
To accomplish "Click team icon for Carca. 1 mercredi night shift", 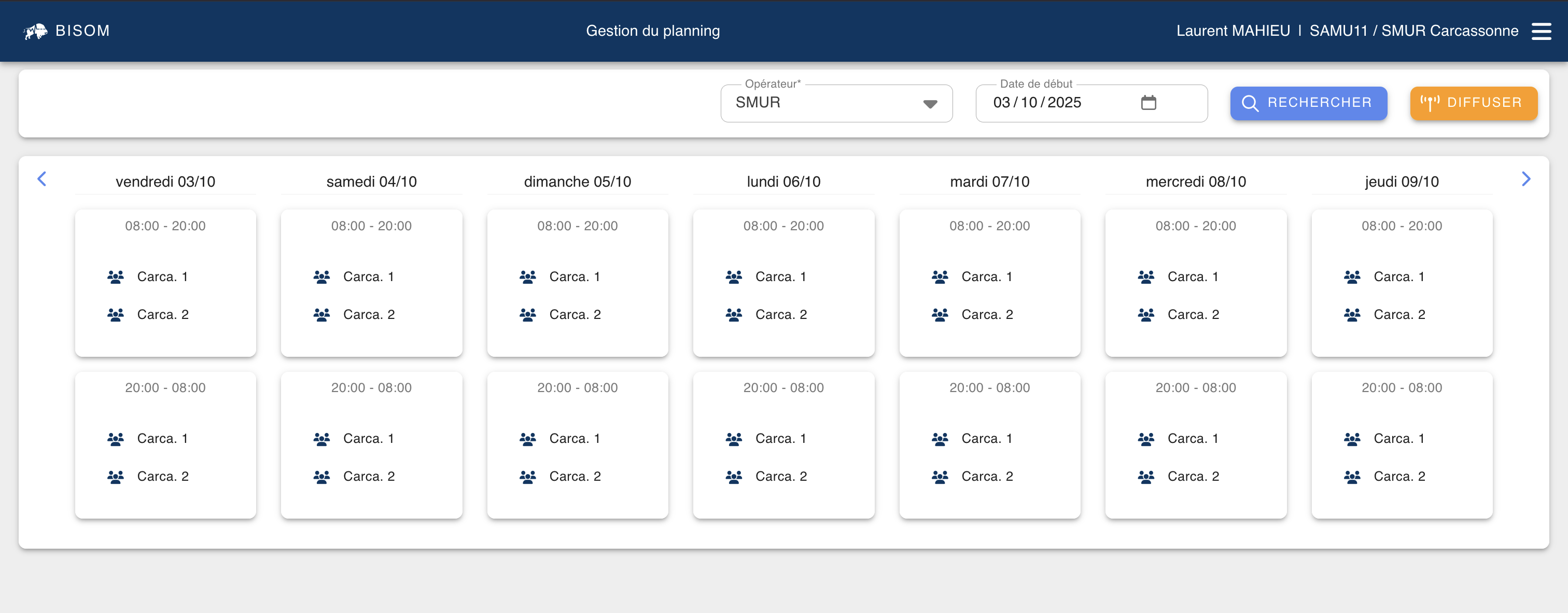I will 1145,439.
